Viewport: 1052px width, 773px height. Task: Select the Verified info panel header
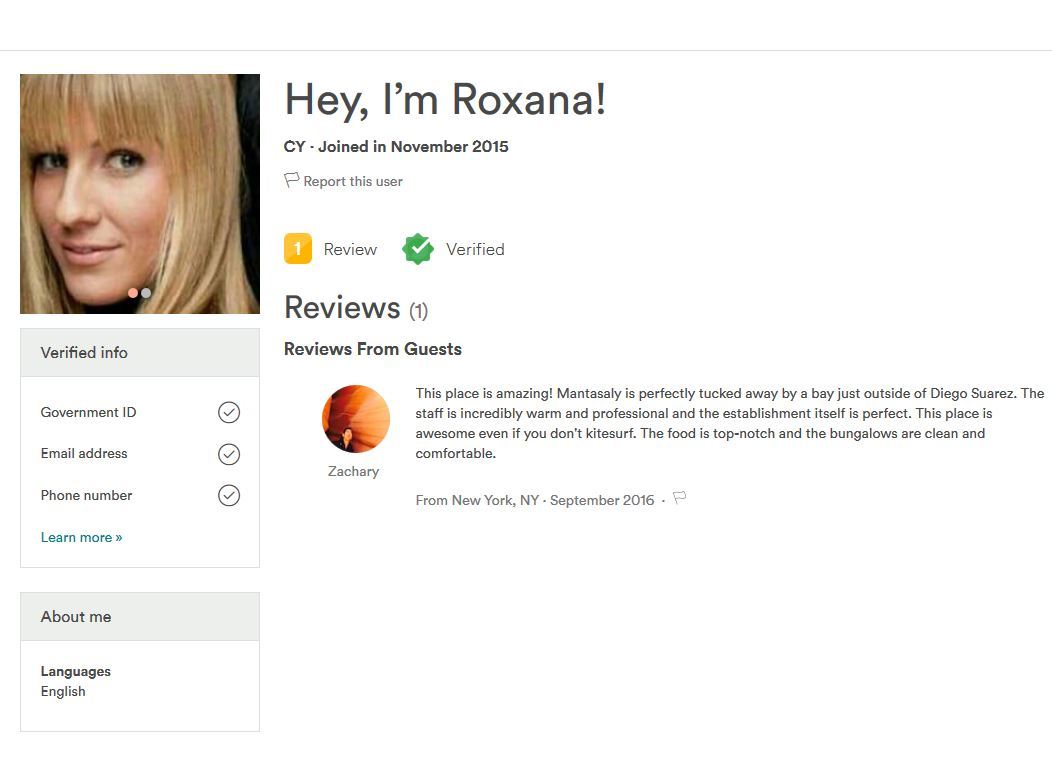click(x=140, y=353)
